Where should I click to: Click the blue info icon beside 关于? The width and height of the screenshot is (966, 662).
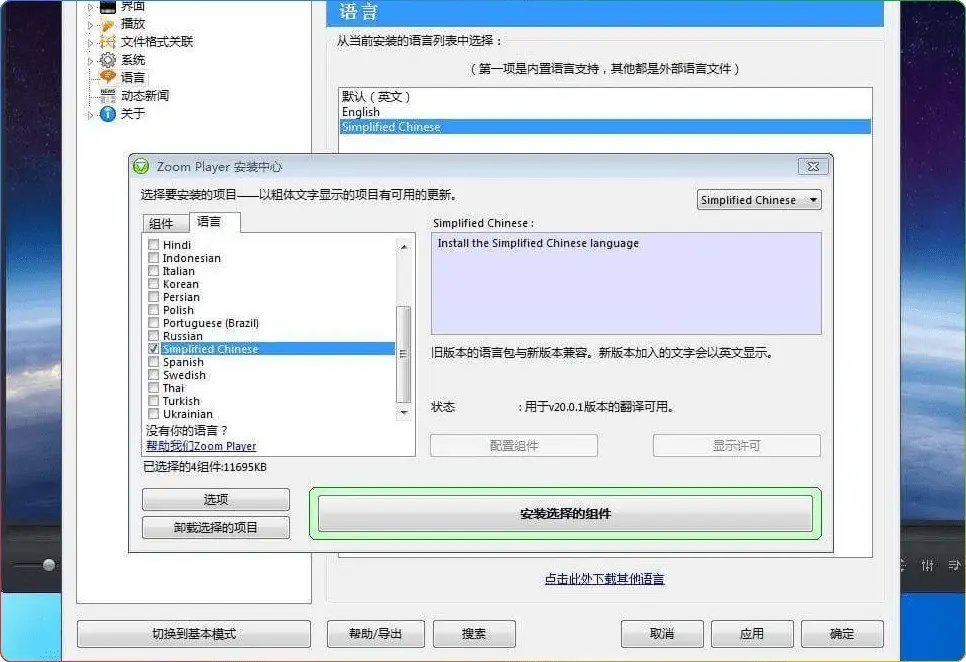(108, 114)
